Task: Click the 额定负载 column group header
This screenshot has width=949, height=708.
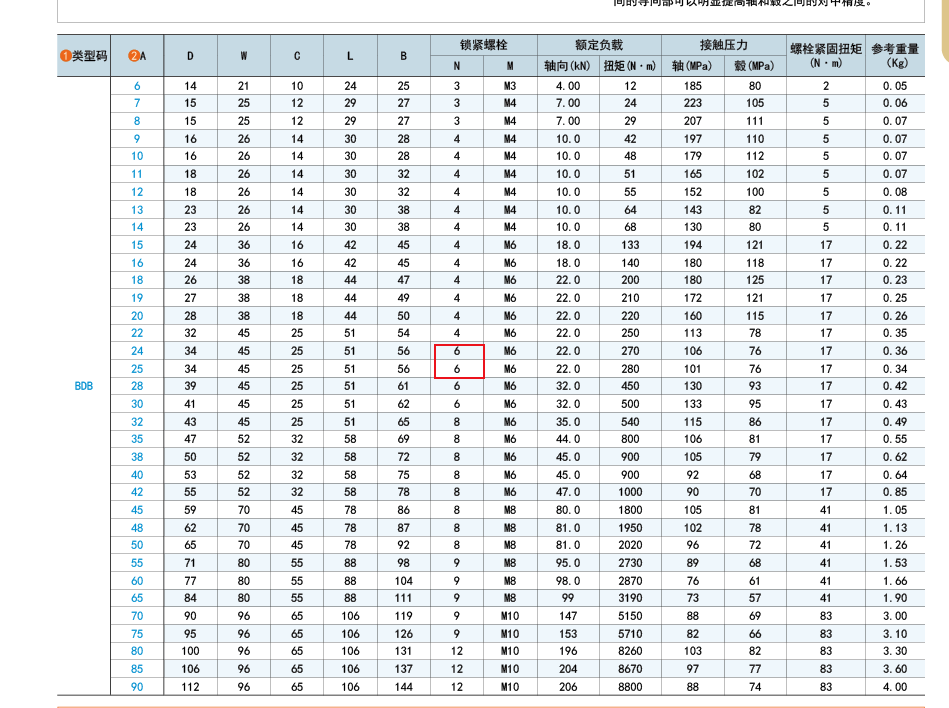Action: 599,45
